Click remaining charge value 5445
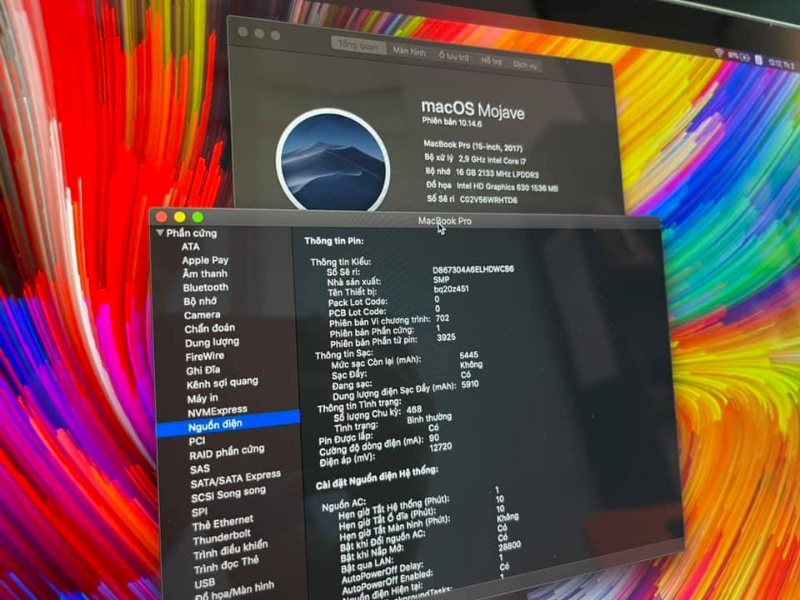 (468, 355)
